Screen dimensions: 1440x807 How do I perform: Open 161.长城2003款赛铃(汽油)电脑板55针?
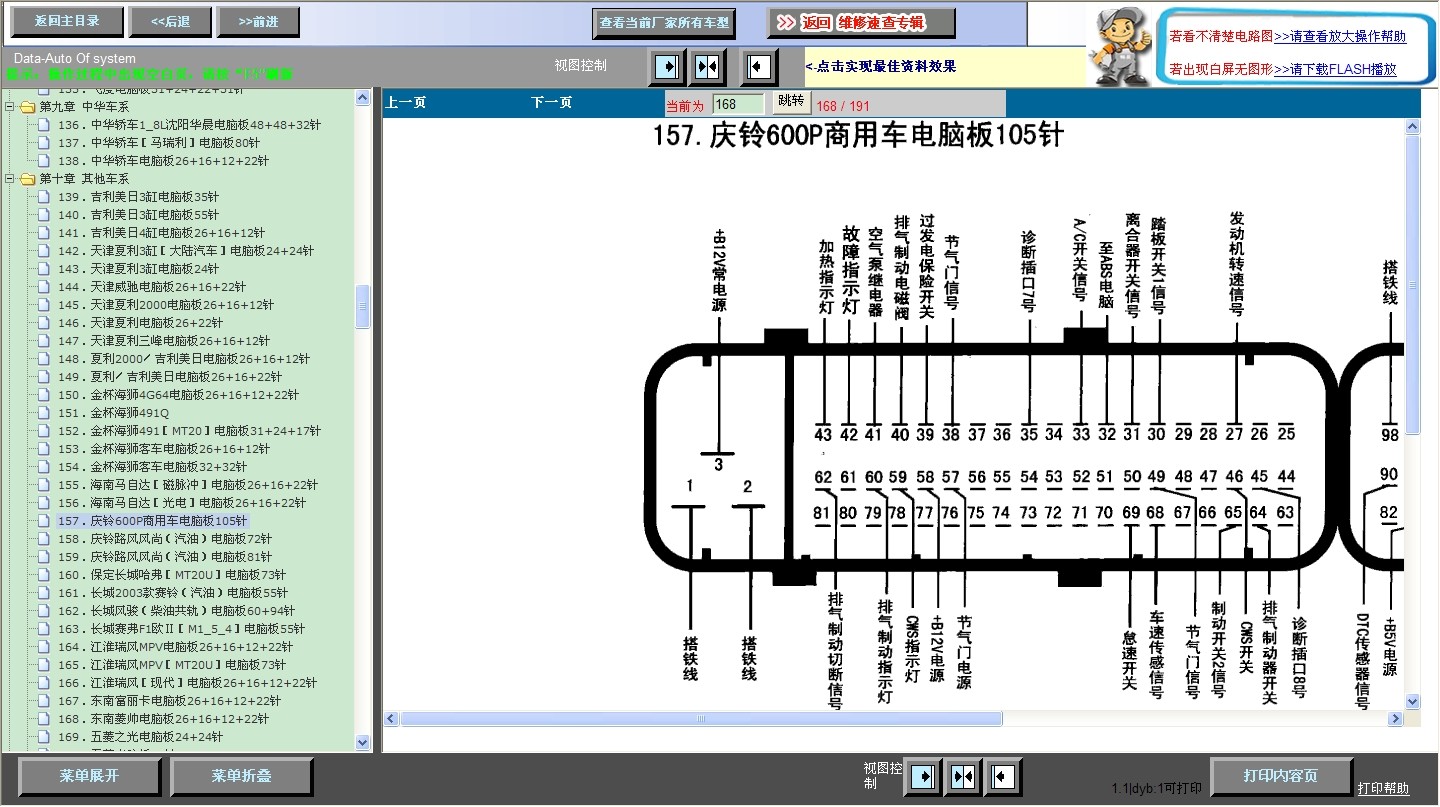(x=172, y=593)
